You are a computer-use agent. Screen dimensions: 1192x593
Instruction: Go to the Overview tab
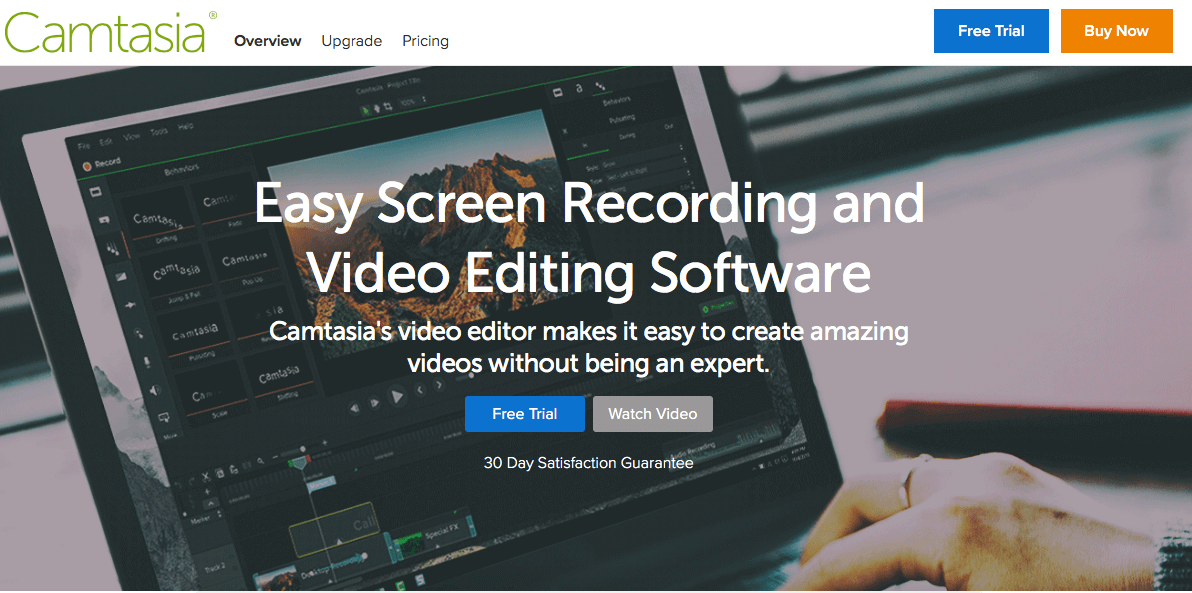[267, 41]
